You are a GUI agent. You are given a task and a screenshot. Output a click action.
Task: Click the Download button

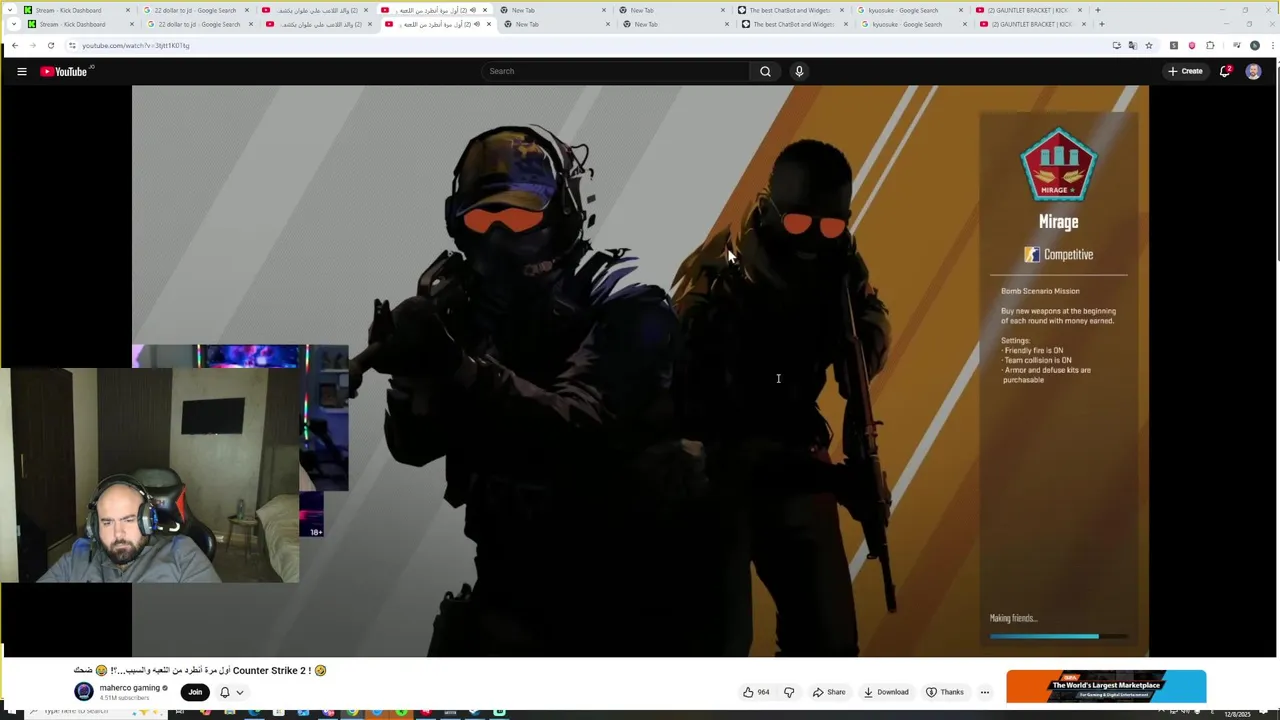(886, 692)
